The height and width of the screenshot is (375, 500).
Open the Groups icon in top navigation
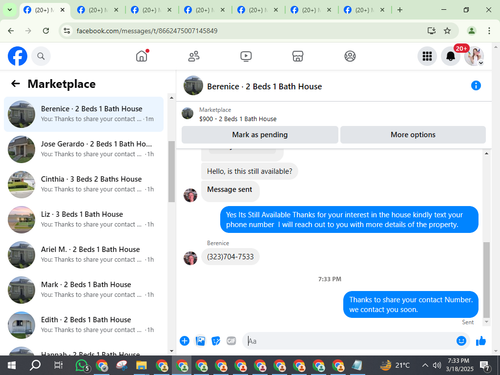click(350, 56)
